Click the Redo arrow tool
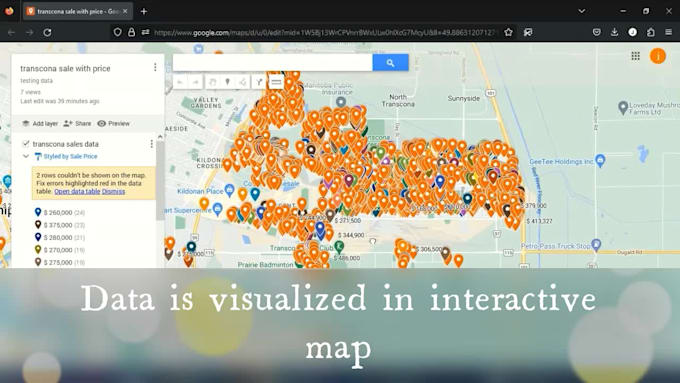The image size is (680, 383). pos(196,82)
